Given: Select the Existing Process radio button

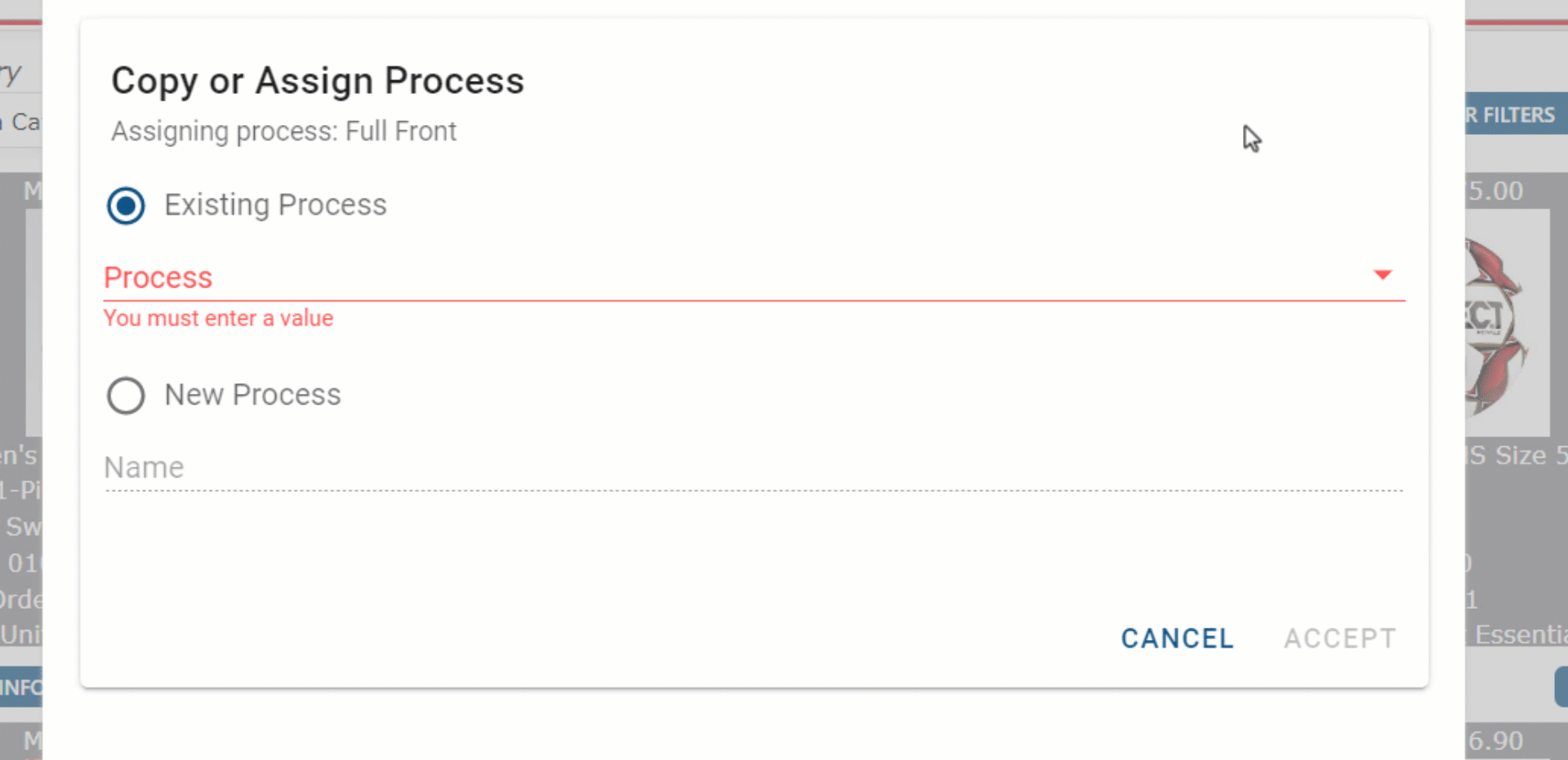Looking at the screenshot, I should click(126, 205).
